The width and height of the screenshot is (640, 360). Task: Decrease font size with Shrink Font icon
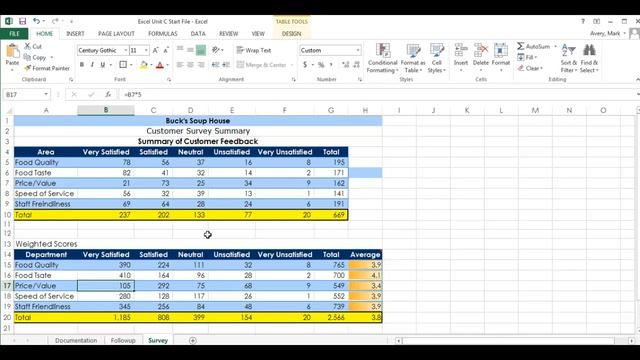pyautogui.click(x=166, y=50)
